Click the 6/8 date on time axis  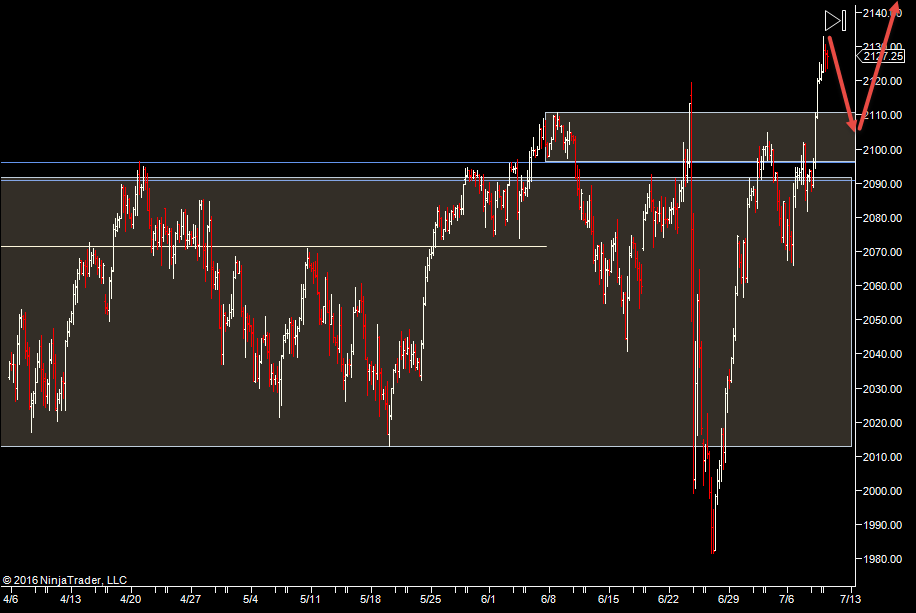548,600
